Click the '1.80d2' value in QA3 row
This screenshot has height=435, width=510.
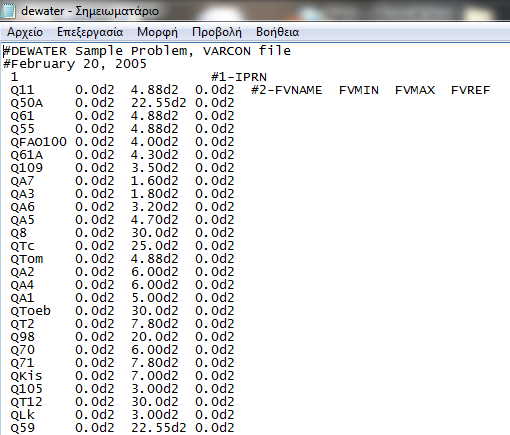pyautogui.click(x=155, y=194)
